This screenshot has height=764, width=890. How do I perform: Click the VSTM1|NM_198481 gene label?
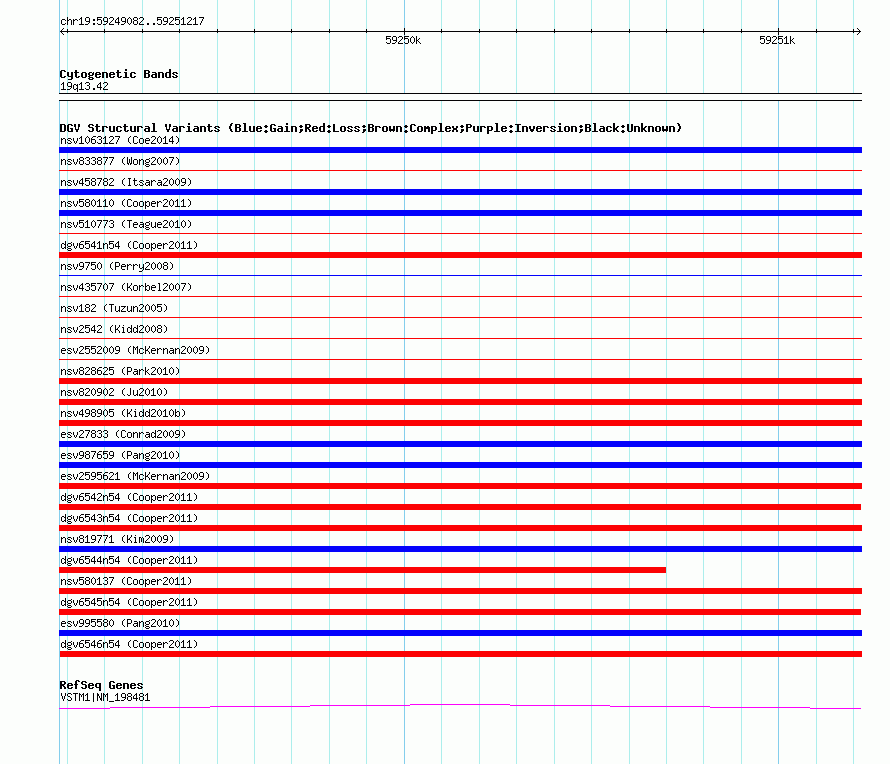pos(105,698)
